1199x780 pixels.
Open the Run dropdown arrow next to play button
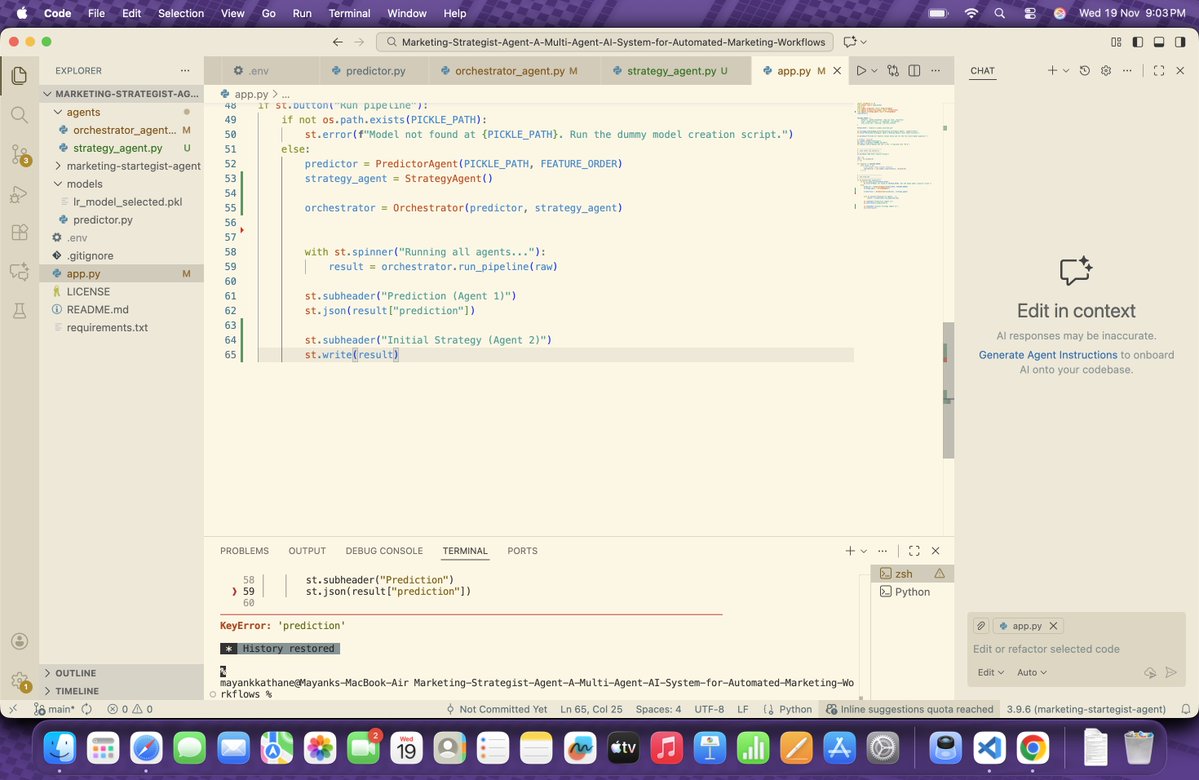pyautogui.click(x=872, y=70)
